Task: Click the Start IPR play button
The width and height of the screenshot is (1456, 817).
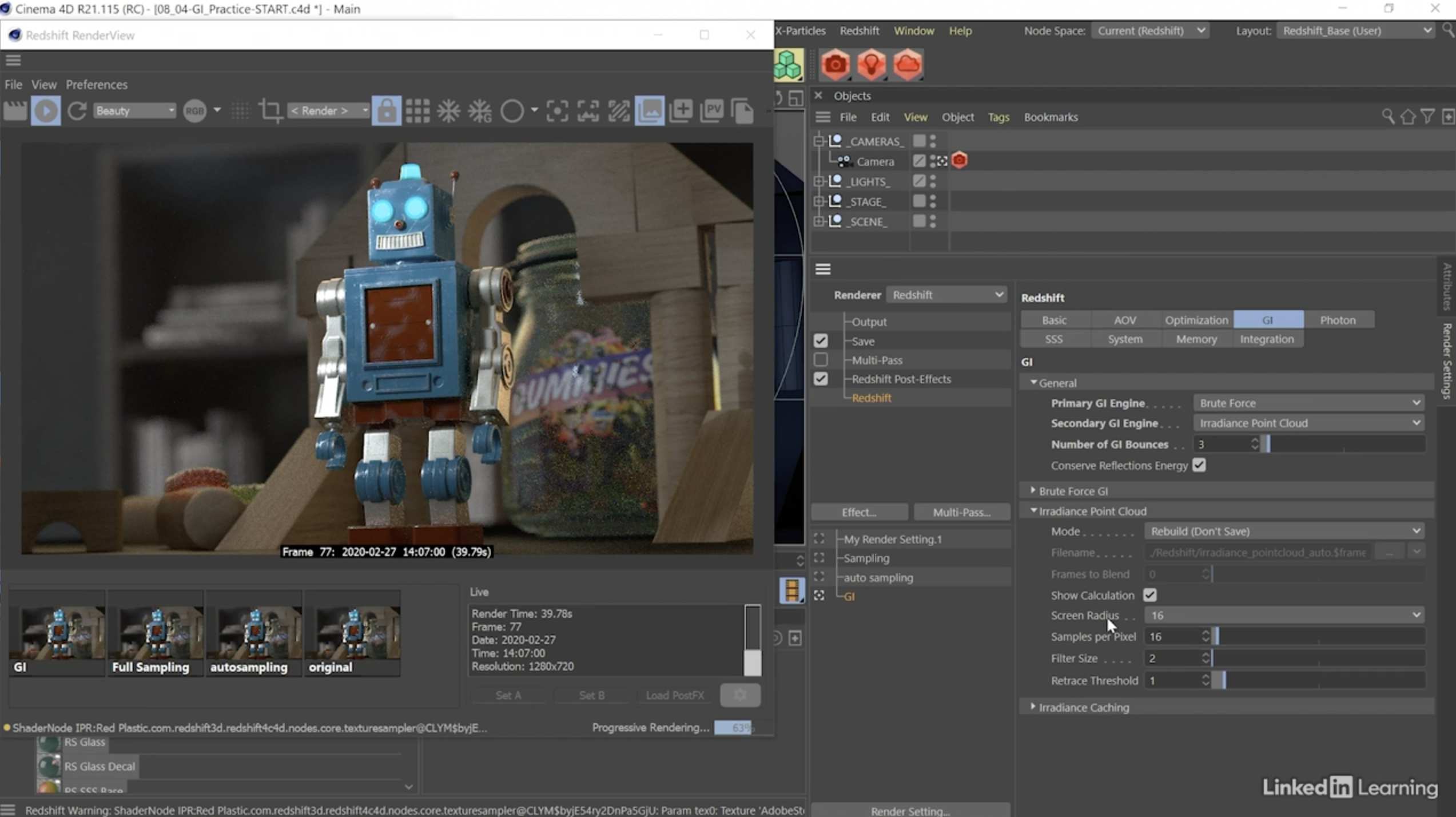Action: (x=46, y=110)
